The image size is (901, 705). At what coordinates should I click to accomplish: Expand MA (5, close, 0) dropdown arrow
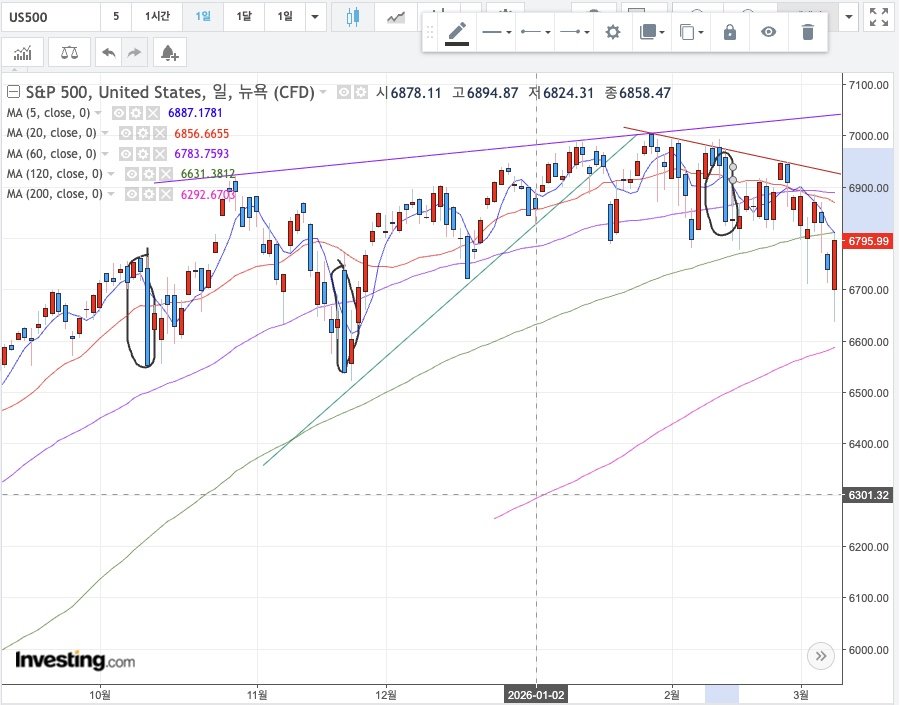pyautogui.click(x=98, y=113)
